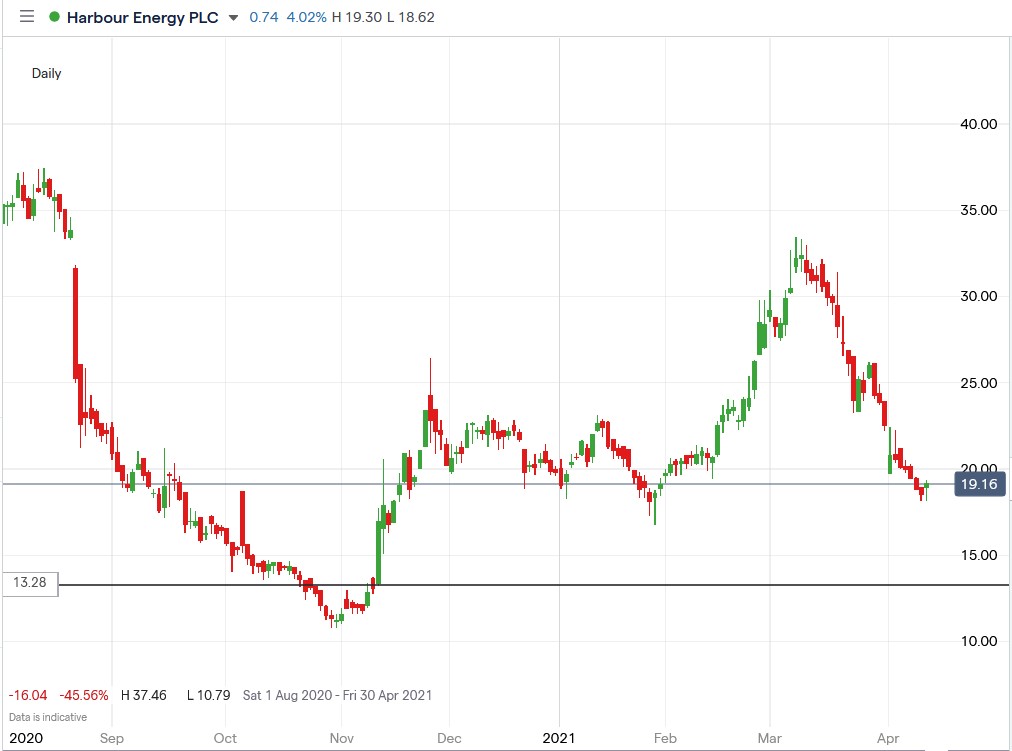Open the hamburger menu icon
The height and width of the screenshot is (751, 1012).
pyautogui.click(x=26, y=16)
